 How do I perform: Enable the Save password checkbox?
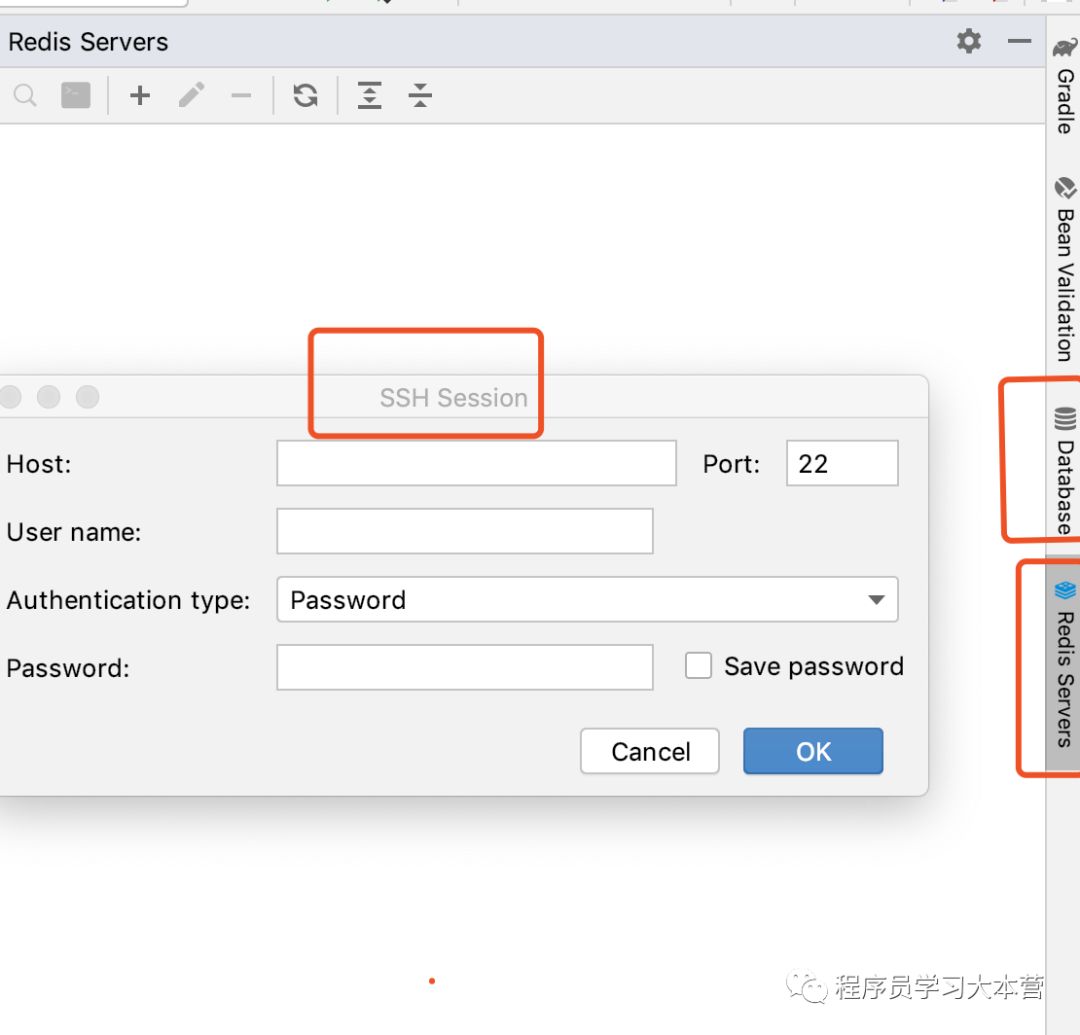[x=698, y=666]
